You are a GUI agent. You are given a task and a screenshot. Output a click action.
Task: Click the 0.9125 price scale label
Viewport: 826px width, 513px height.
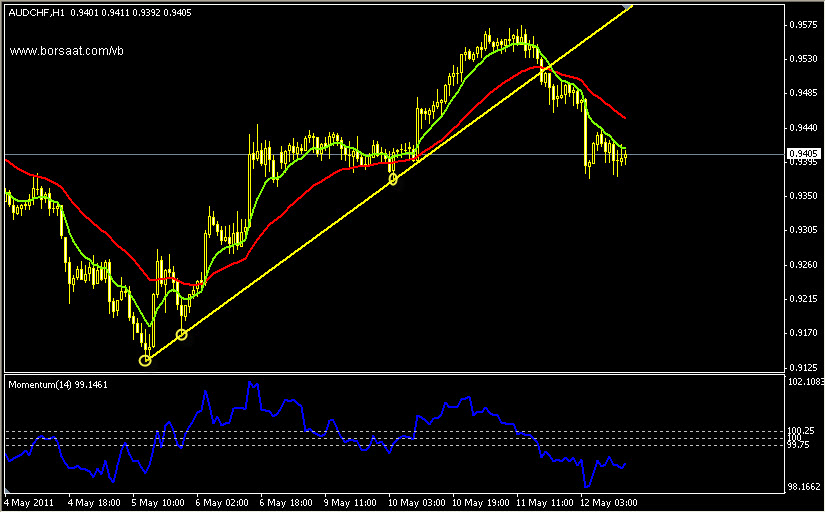click(803, 367)
